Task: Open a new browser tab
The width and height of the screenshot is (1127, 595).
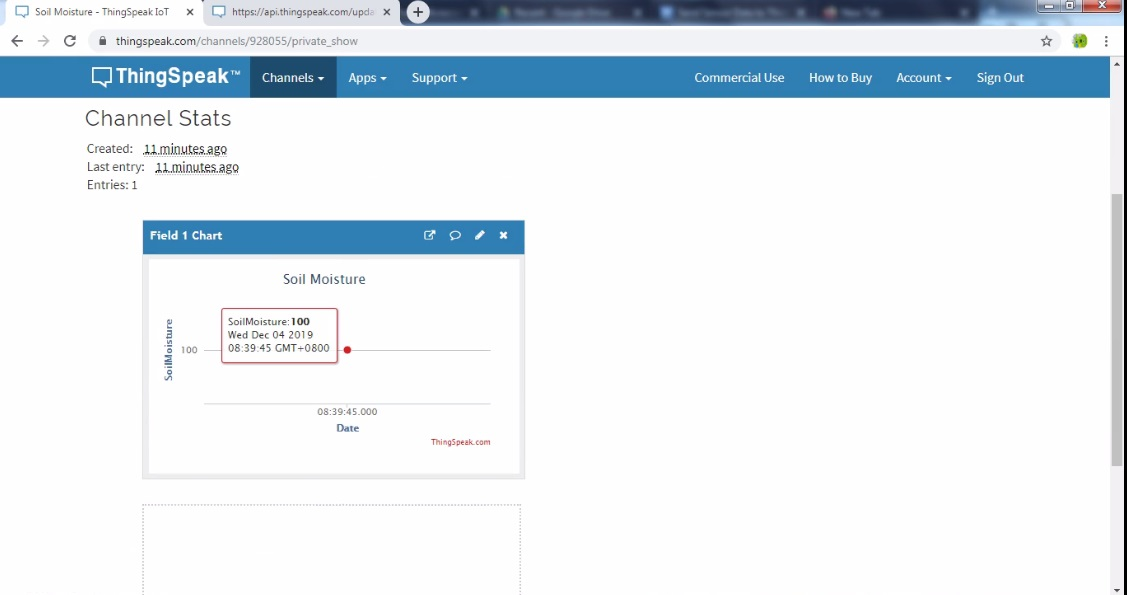Action: pos(418,12)
